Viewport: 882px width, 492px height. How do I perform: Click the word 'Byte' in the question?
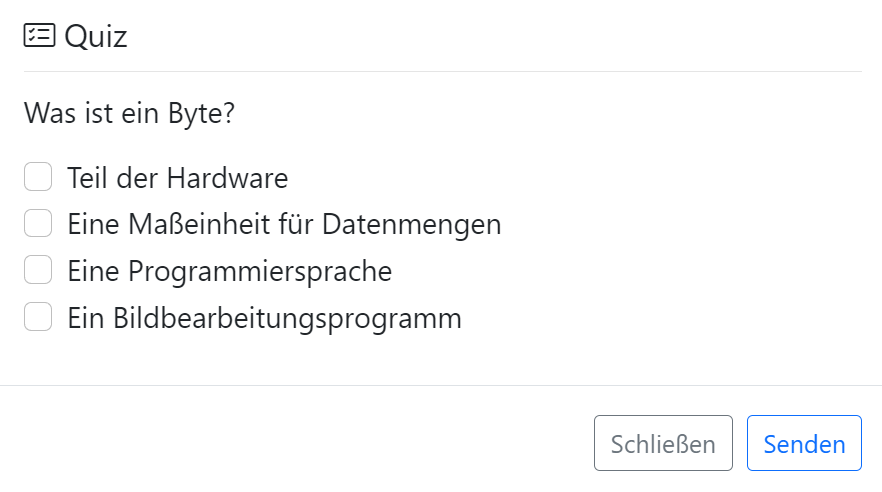[205, 113]
